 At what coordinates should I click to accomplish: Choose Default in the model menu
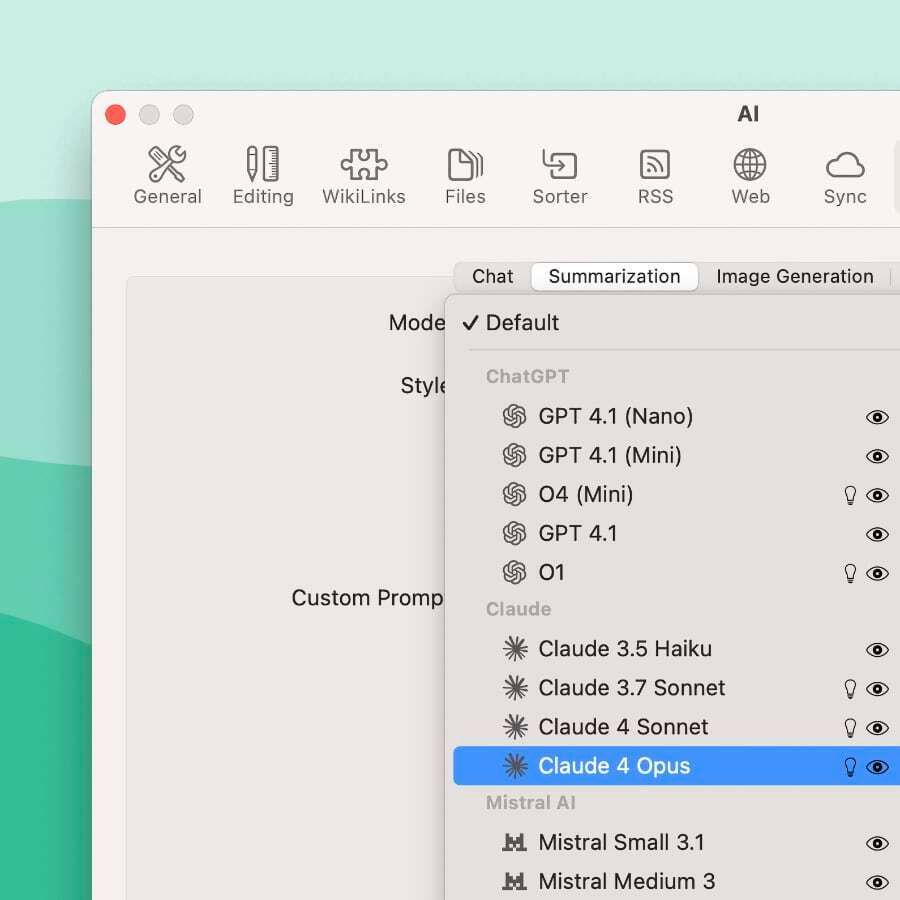click(x=676, y=323)
